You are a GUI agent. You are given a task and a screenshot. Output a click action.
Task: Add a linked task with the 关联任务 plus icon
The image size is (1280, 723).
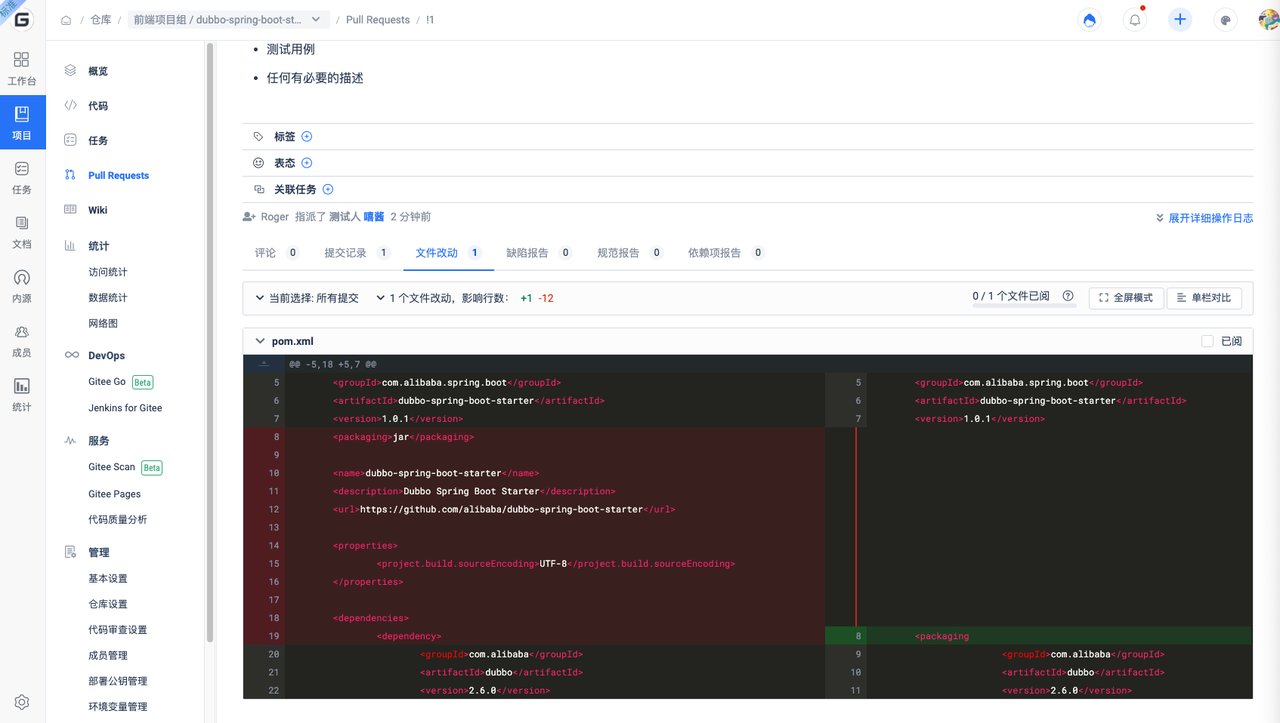pos(328,190)
